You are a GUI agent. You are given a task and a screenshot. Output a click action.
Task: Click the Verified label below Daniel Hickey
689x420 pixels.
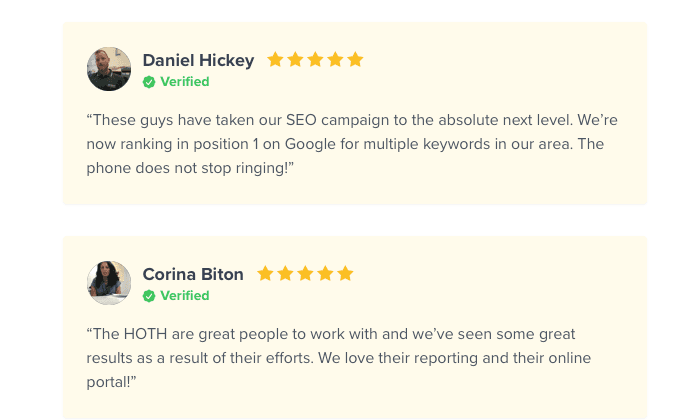coord(185,82)
